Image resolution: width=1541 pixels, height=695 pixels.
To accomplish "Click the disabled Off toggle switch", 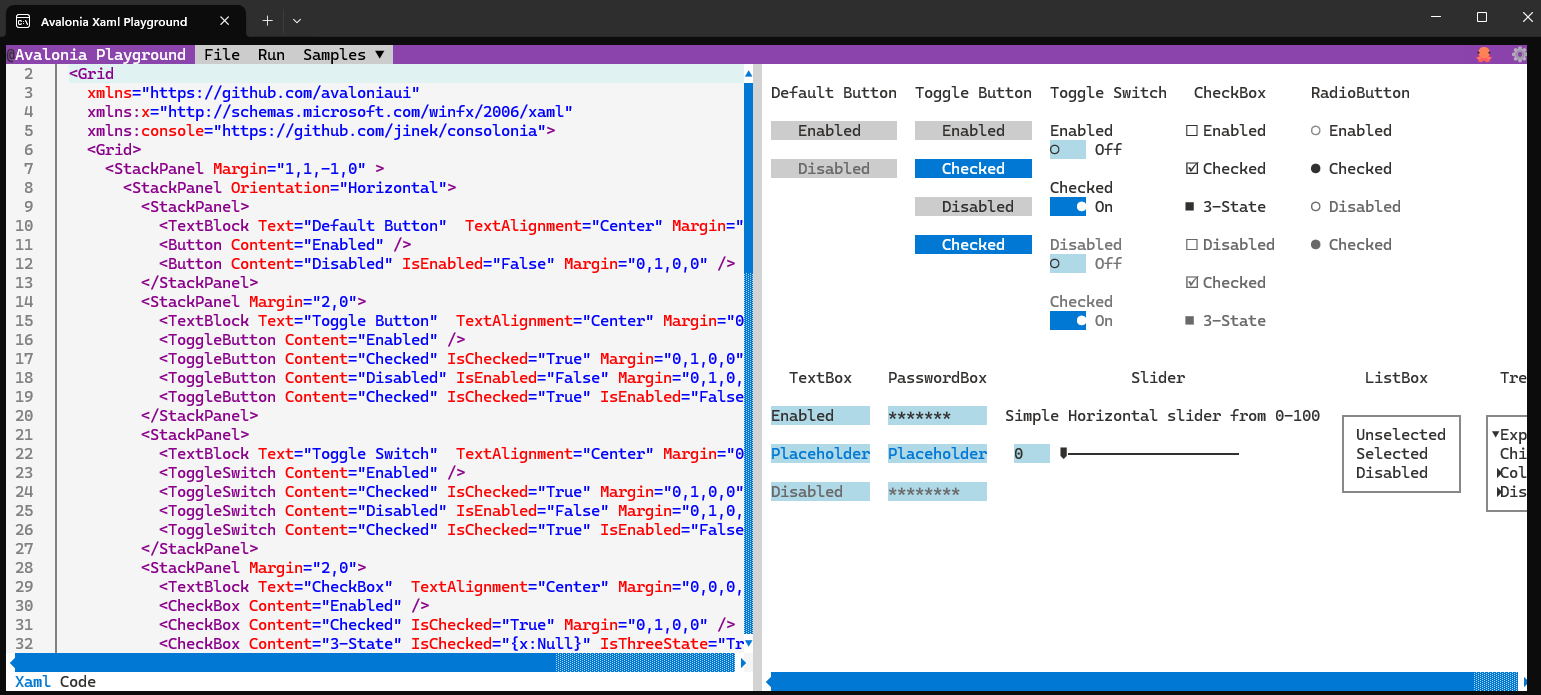I will 1067,264.
